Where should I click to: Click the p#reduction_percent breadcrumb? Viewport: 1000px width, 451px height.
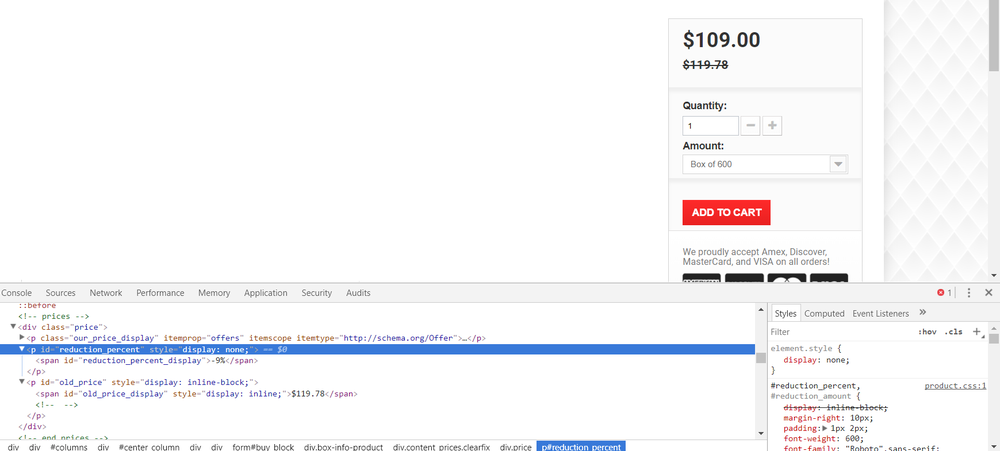(x=581, y=447)
